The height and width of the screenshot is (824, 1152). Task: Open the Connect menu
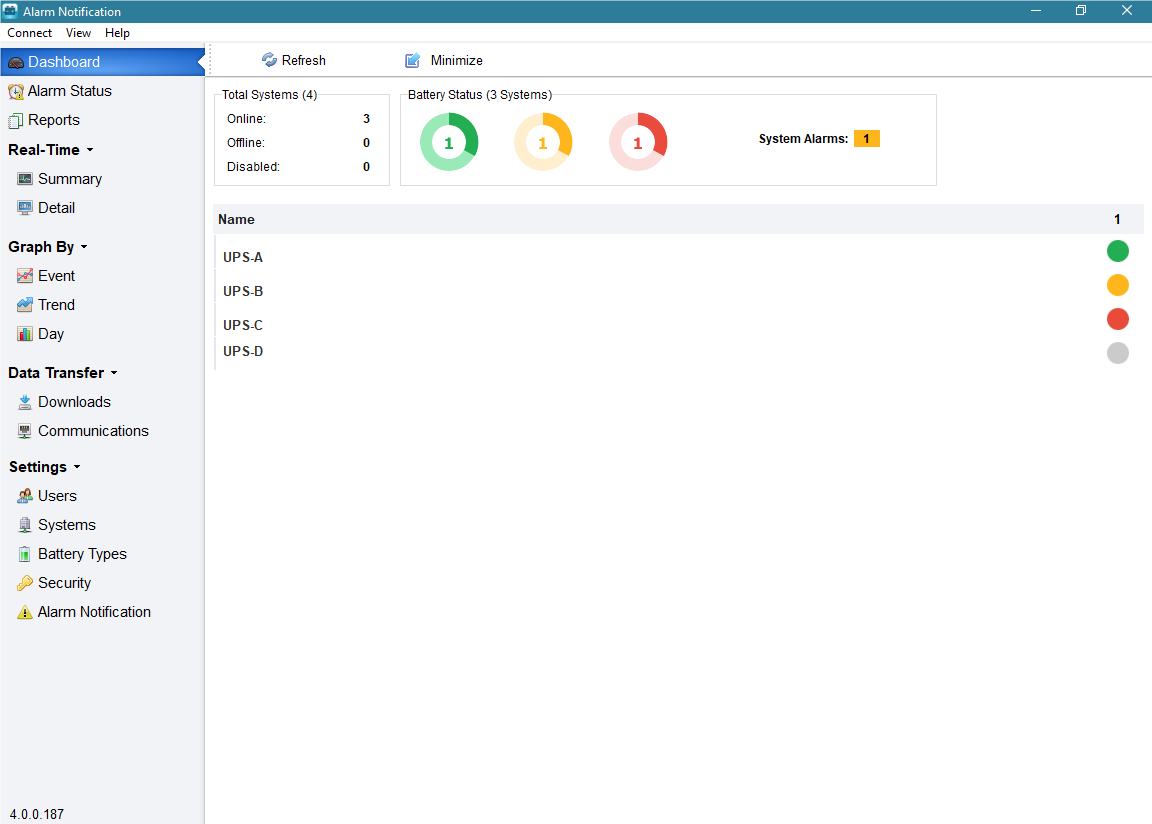click(x=29, y=33)
